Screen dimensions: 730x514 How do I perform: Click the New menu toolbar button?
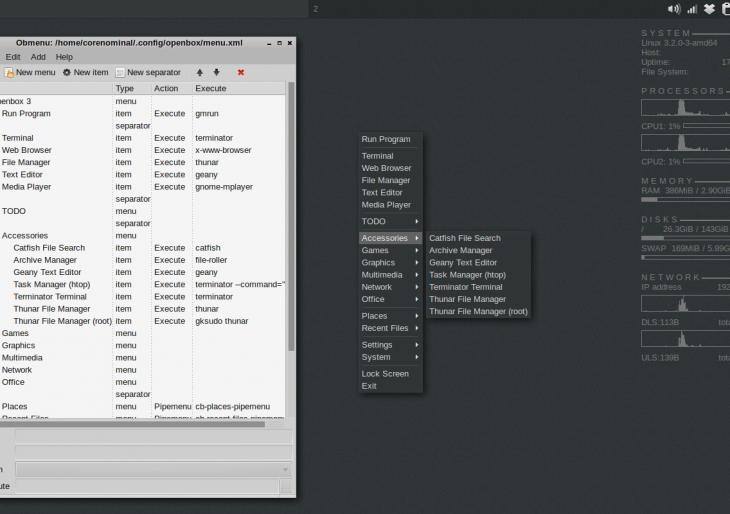pos(30,73)
